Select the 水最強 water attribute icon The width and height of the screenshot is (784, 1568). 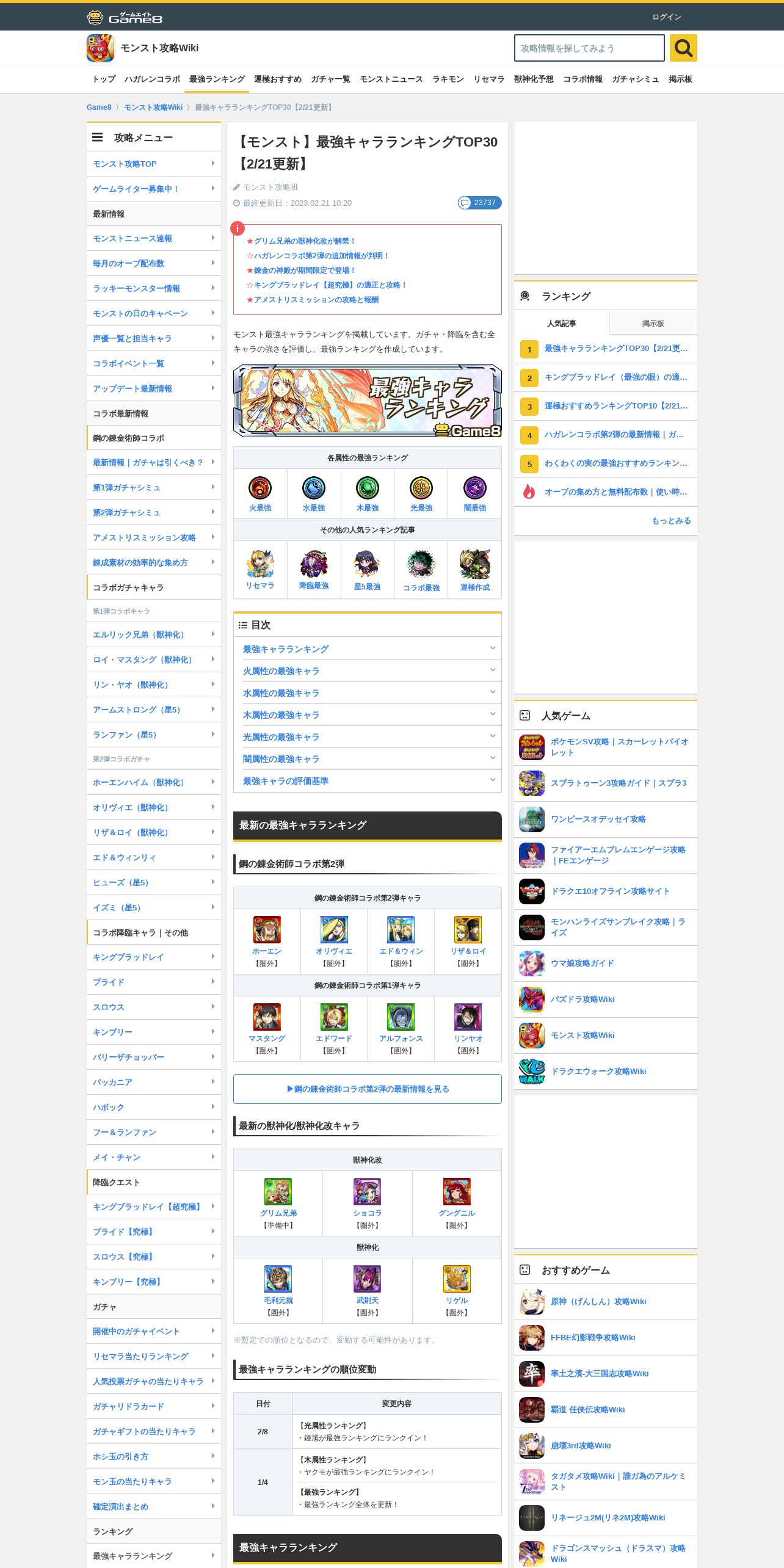(x=314, y=488)
